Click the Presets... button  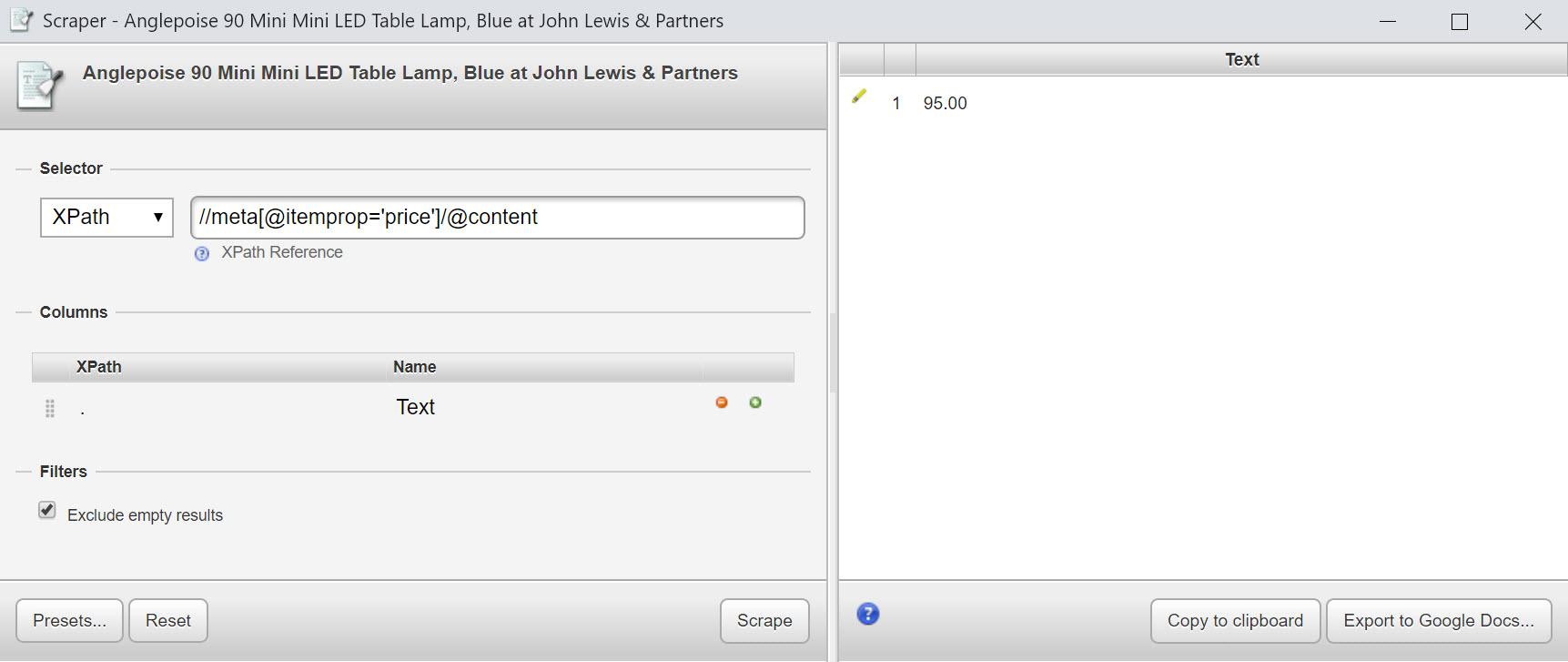69,621
